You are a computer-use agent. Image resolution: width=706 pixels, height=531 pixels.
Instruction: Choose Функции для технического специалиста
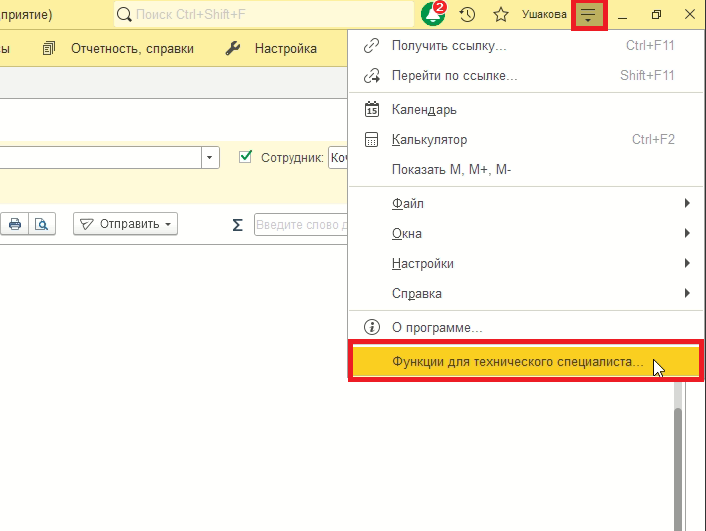pos(526,361)
